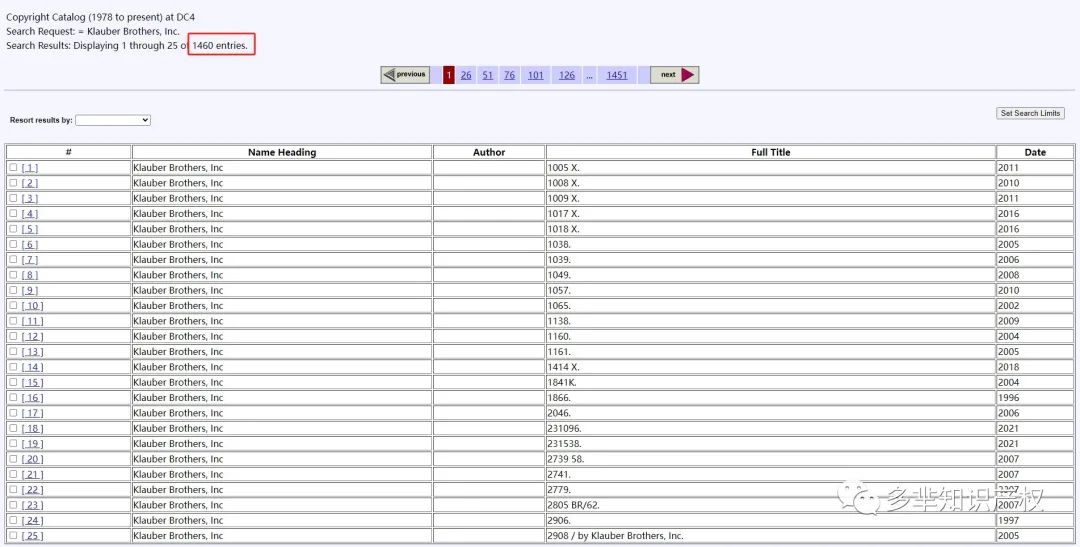This screenshot has width=1080, height=547.
Task: Click the Date column header
Action: tap(1035, 152)
